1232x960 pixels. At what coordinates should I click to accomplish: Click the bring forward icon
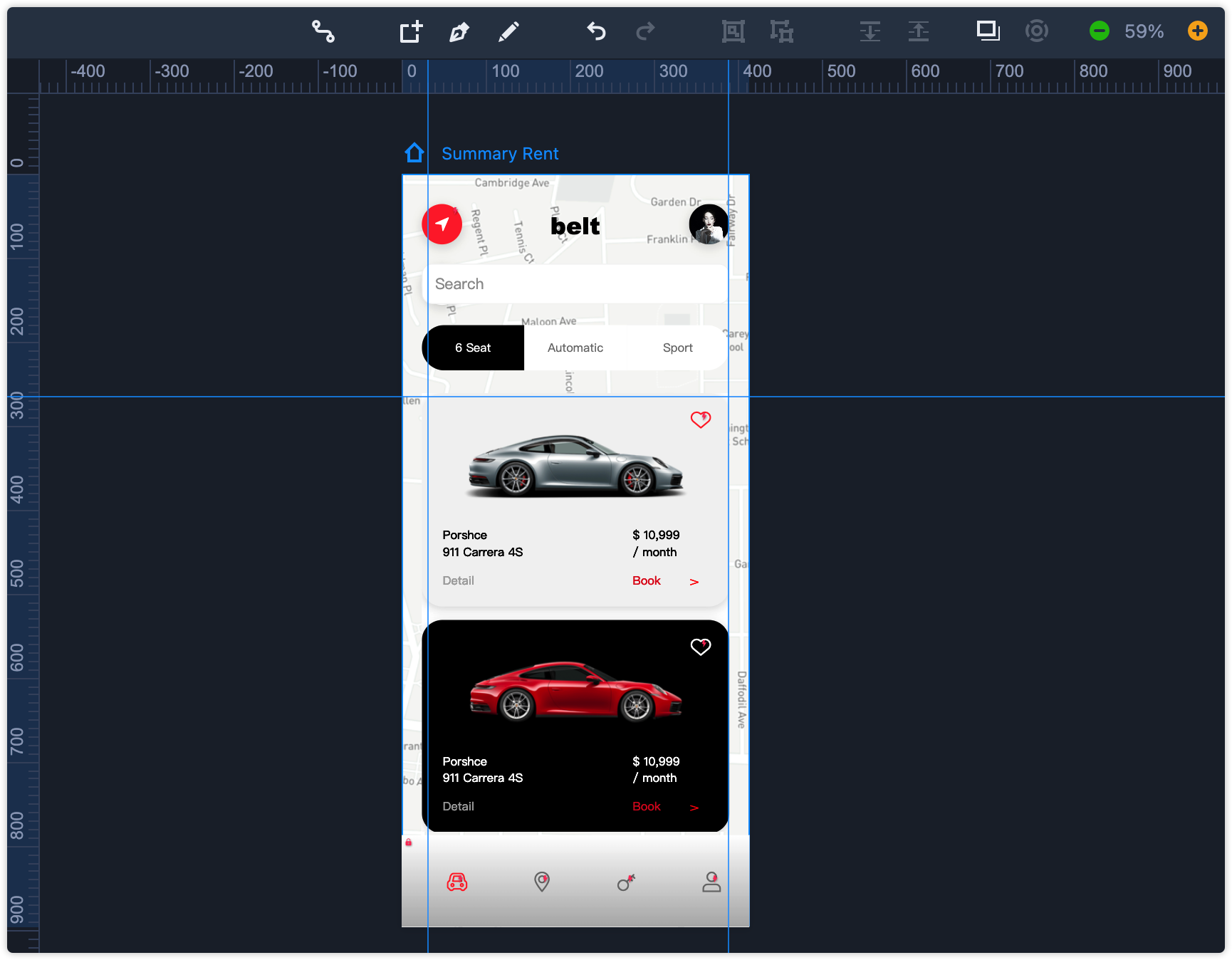point(918,31)
